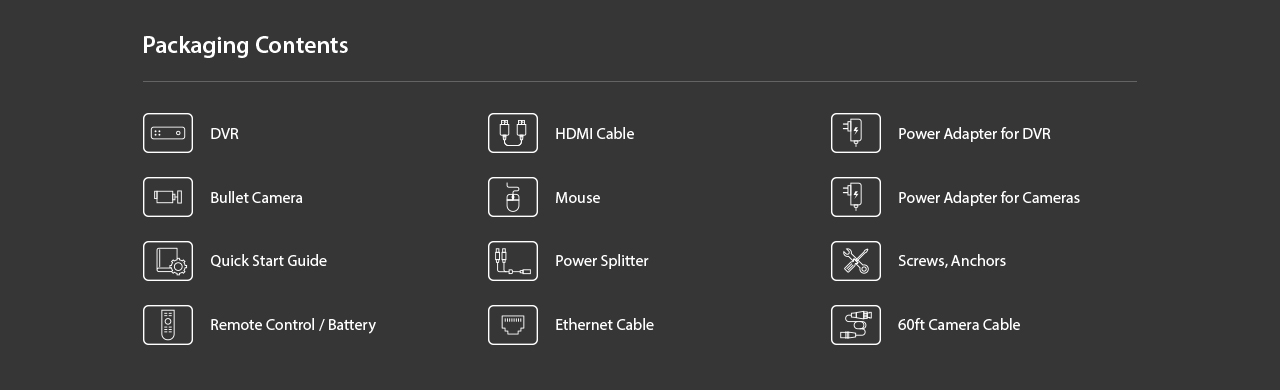Click the Power Splitter icon
The image size is (1280, 390).
coord(513,261)
